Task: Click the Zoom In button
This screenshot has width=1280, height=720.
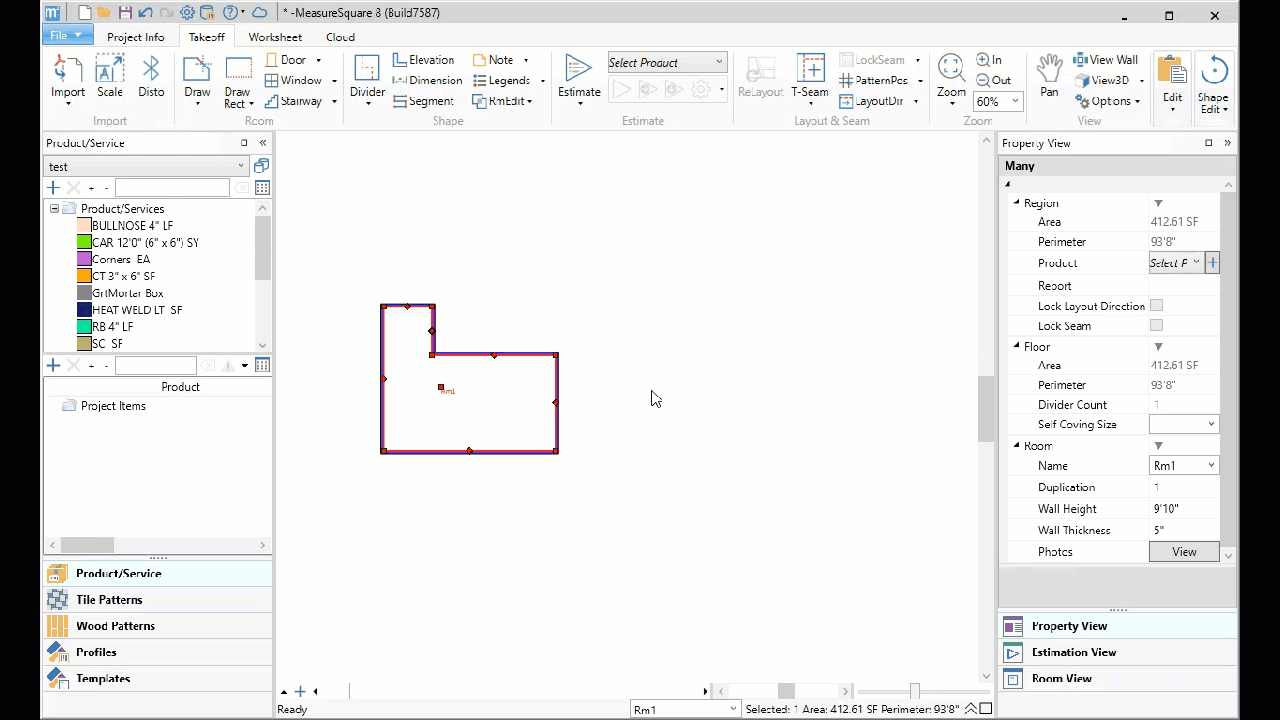Action: (x=989, y=60)
